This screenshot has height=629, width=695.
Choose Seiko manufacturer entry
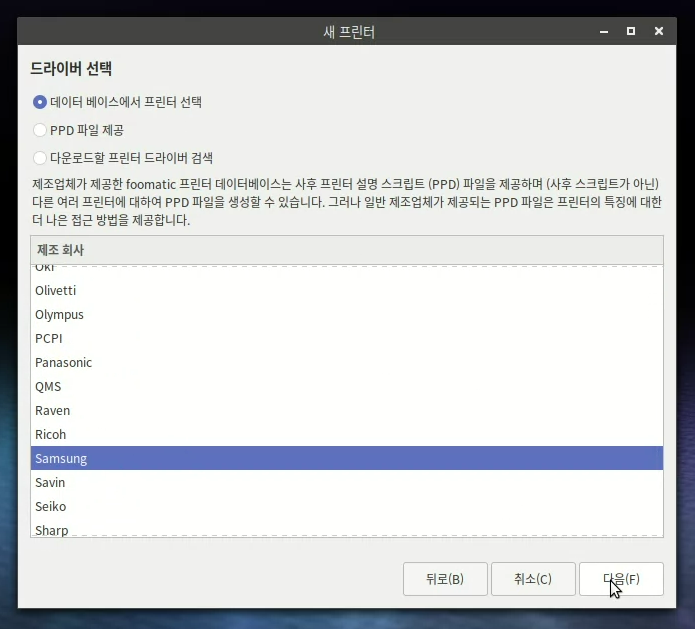[x=347, y=506]
